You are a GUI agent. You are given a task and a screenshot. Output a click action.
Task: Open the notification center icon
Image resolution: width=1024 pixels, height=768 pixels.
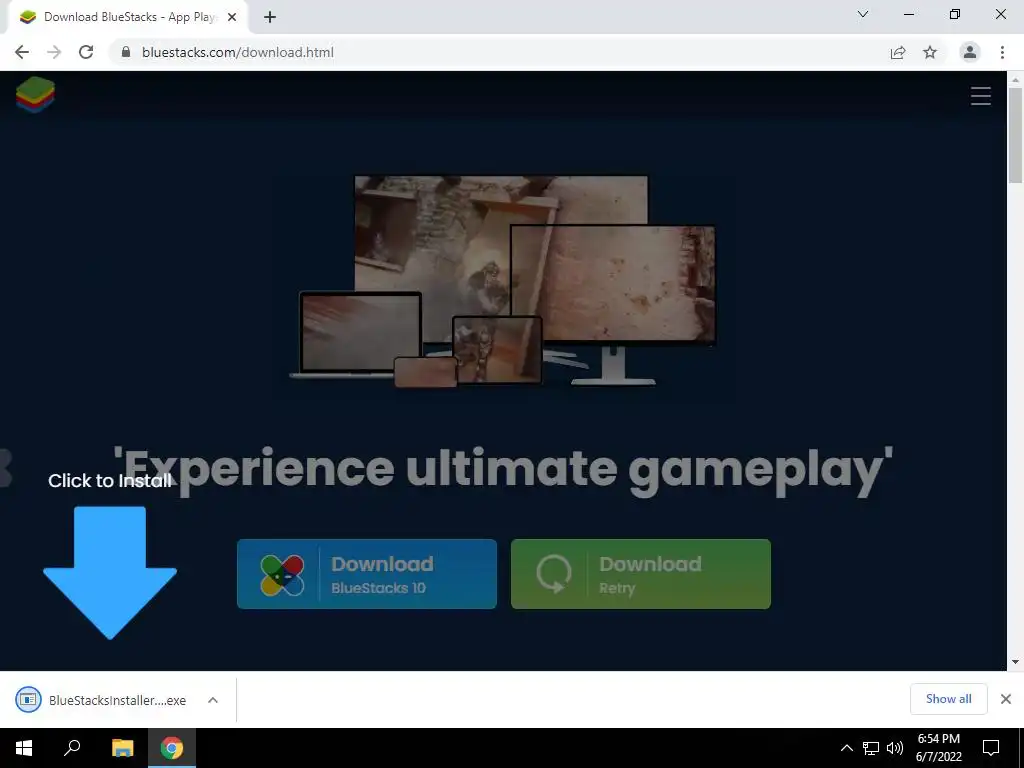[991, 748]
